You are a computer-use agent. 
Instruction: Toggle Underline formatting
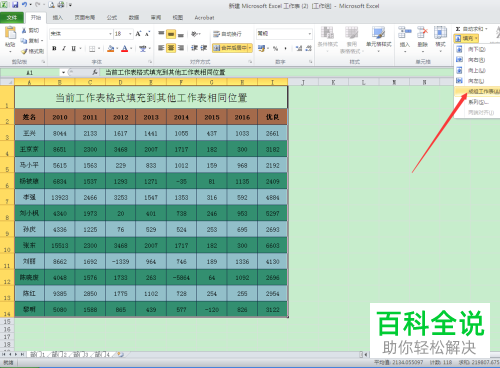click(x=74, y=49)
